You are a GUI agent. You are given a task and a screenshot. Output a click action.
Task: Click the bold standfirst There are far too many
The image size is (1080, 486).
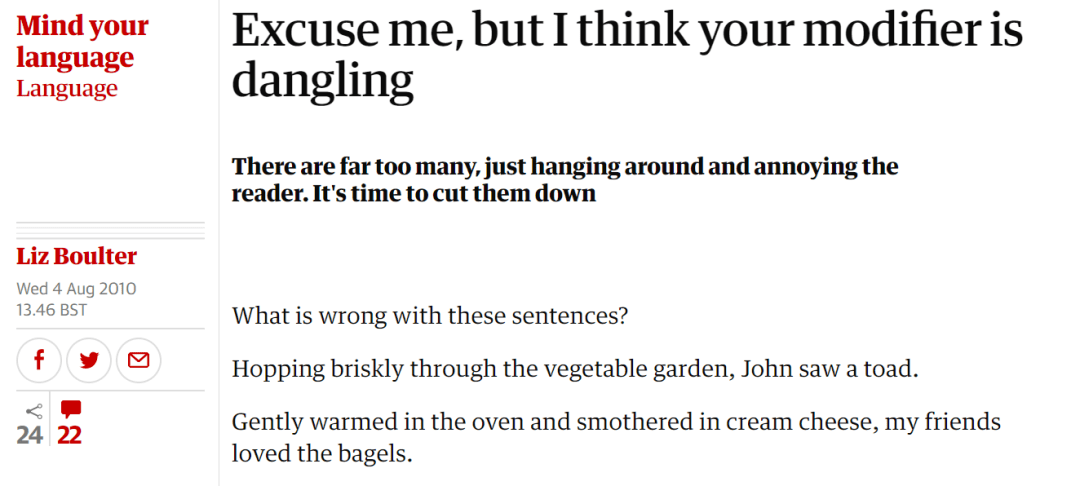coord(565,180)
